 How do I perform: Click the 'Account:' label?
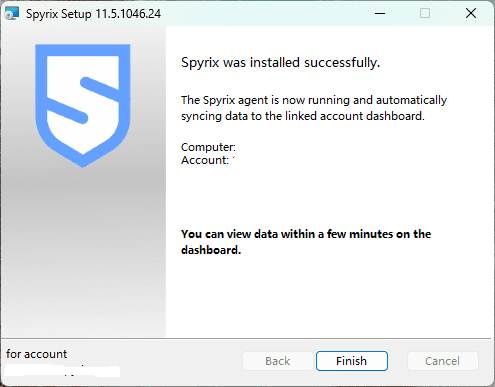tap(205, 160)
